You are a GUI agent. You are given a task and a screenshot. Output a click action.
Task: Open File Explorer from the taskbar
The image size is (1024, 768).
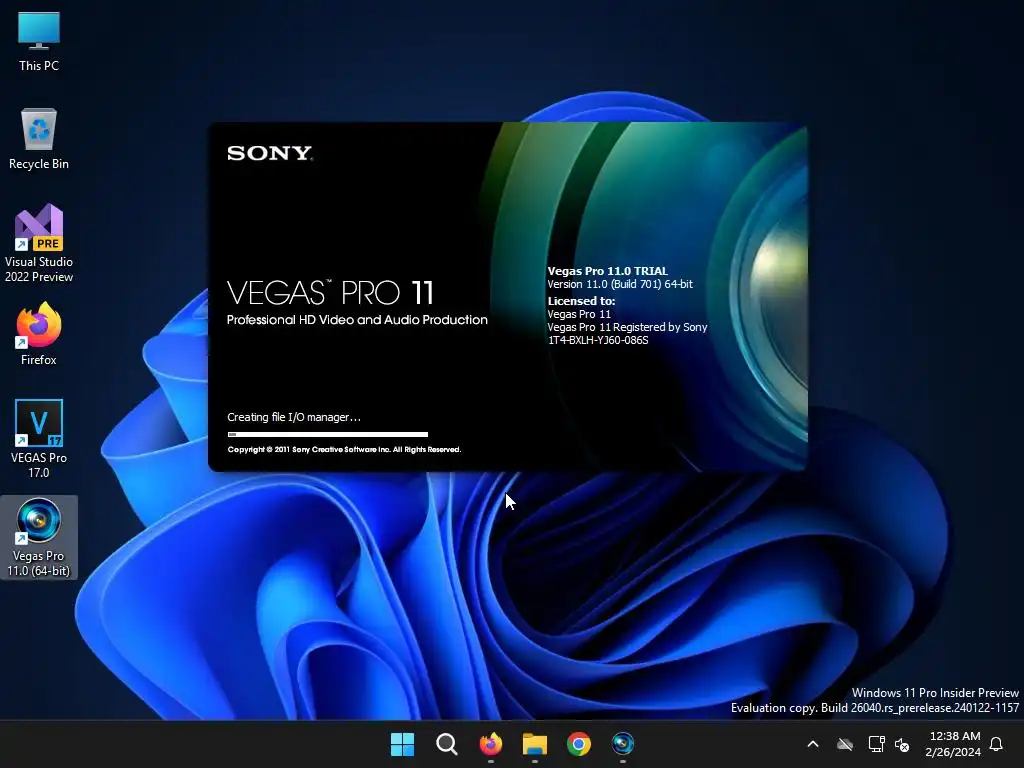pyautogui.click(x=534, y=744)
